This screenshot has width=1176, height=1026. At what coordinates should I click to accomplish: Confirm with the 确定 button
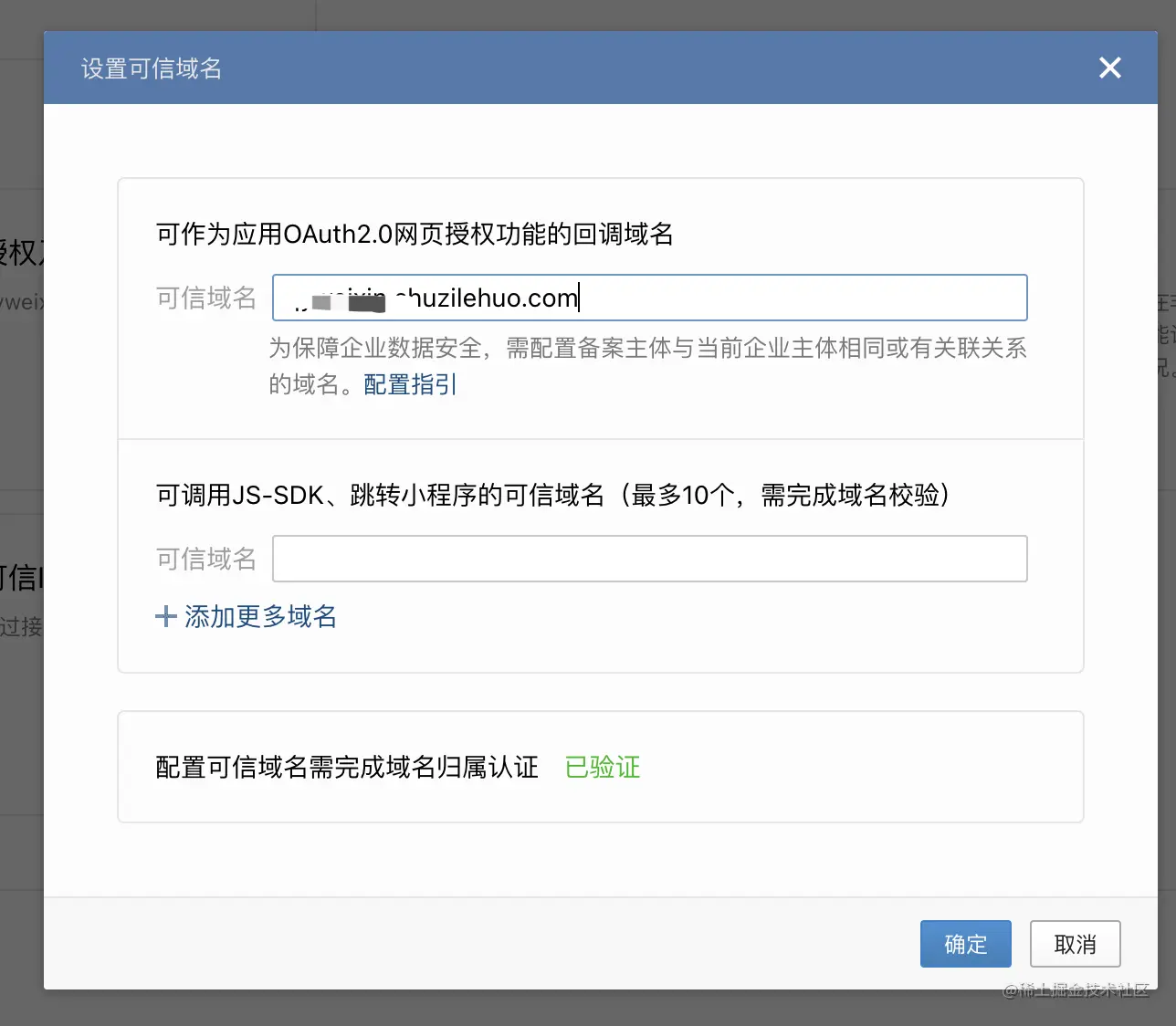[x=965, y=944]
